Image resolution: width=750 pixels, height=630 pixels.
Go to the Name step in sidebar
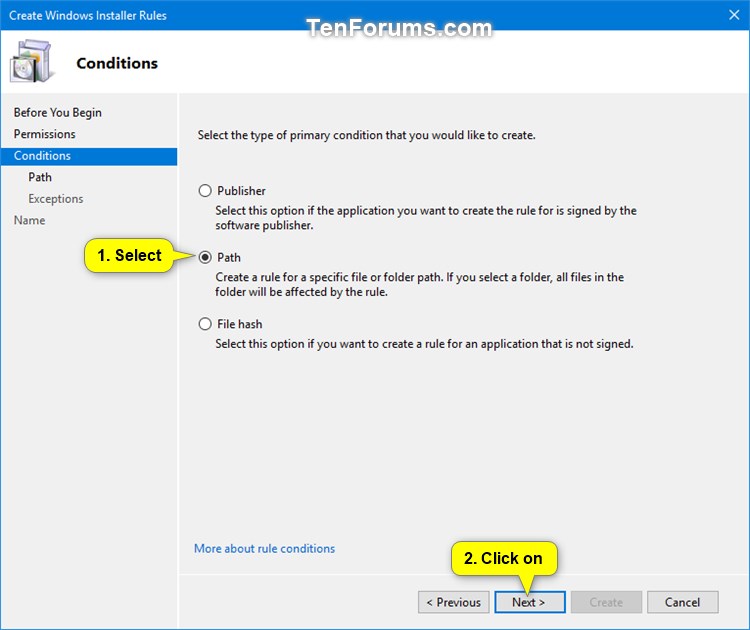29,220
